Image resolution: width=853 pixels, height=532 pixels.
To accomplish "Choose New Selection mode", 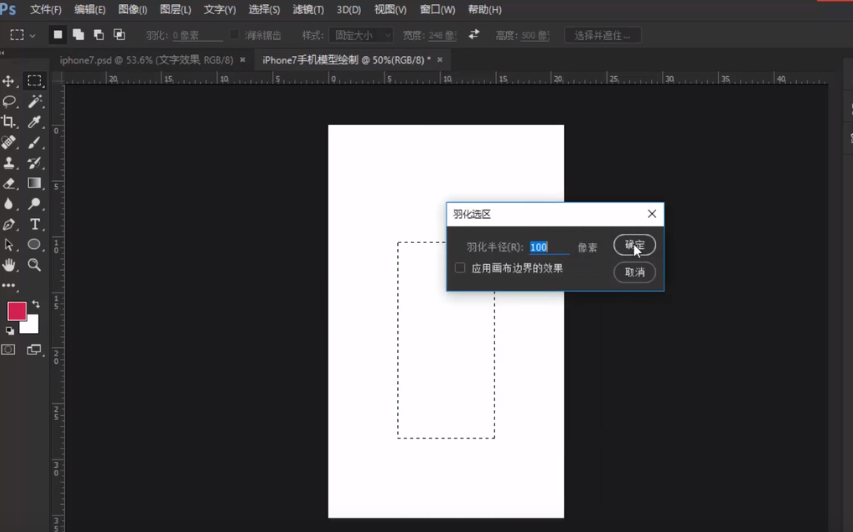I will pos(58,35).
